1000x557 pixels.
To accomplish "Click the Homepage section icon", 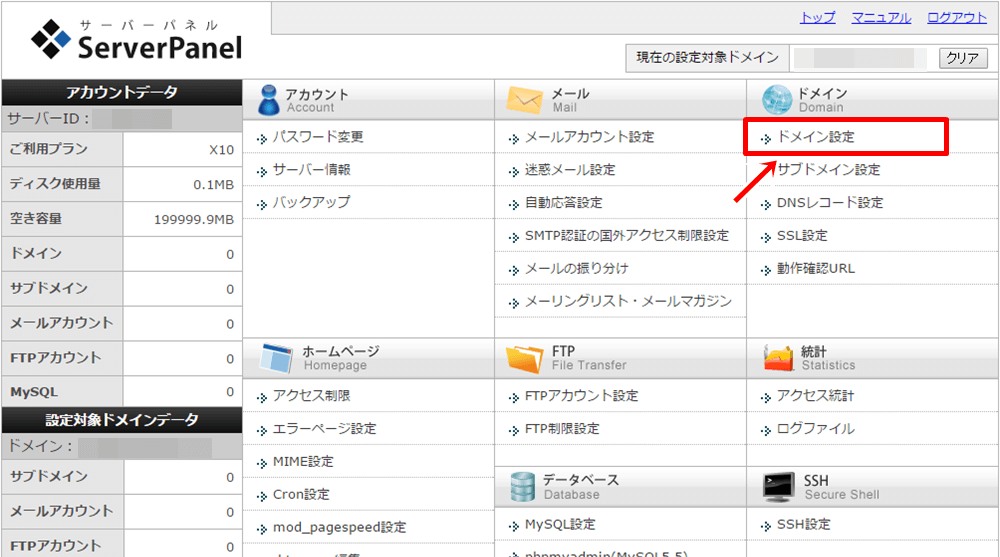I will 275,358.
